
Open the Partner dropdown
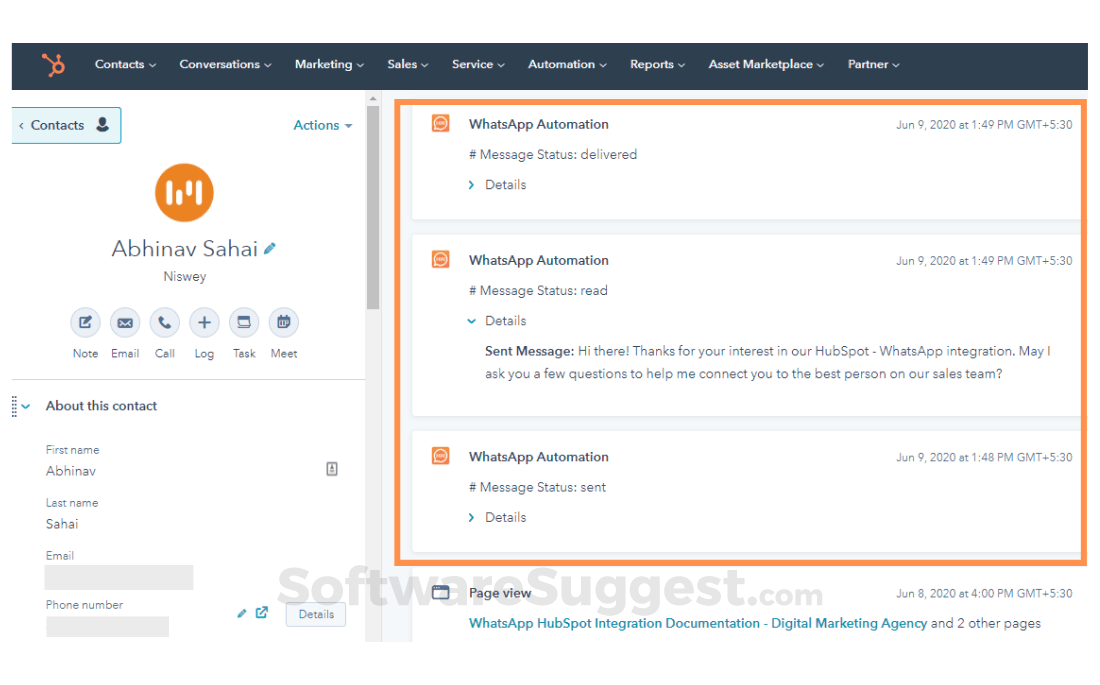(x=873, y=65)
